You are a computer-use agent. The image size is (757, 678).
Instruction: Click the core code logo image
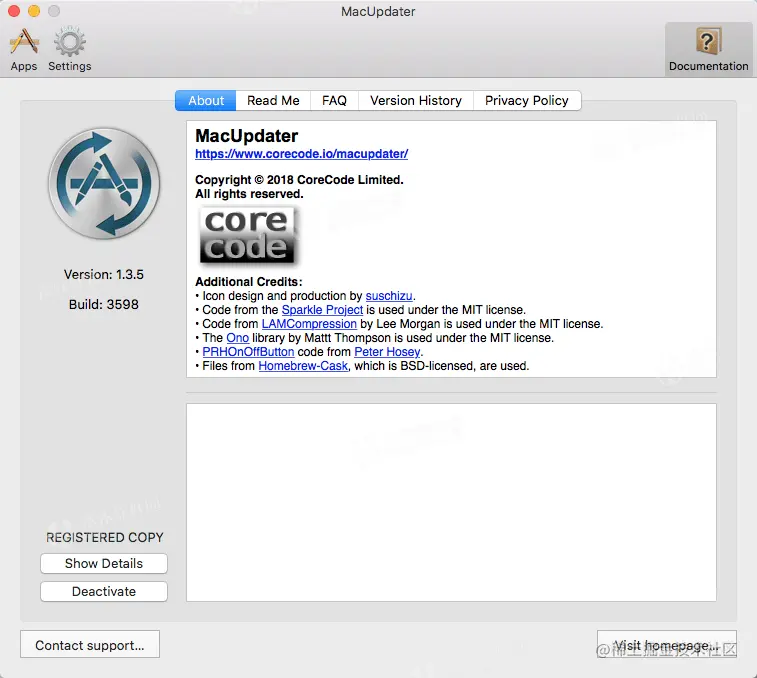(248, 236)
